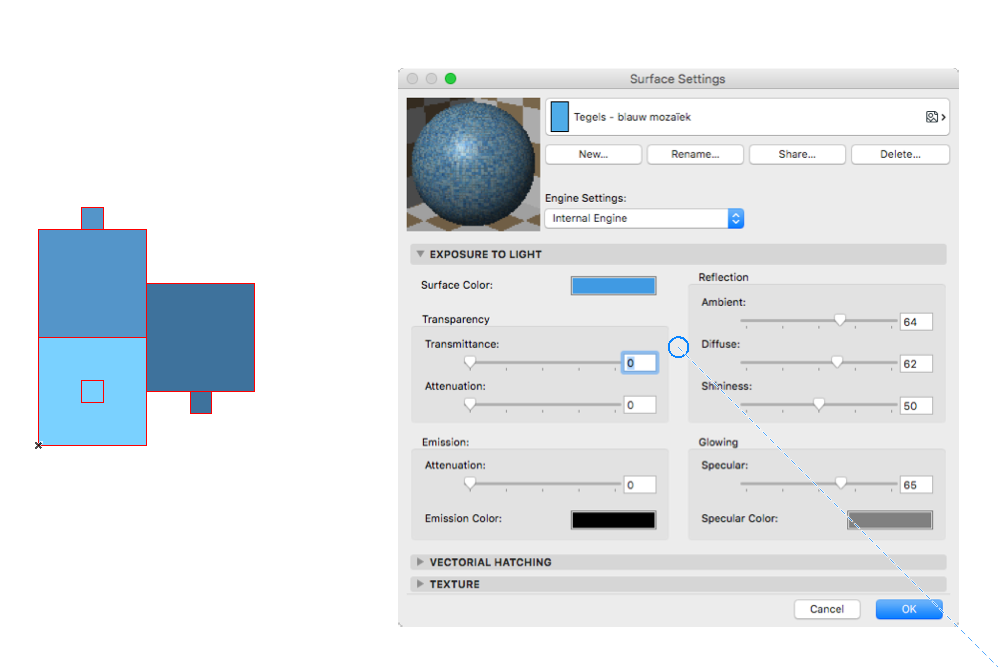
Task: Click the Rename... button
Action: 695,154
